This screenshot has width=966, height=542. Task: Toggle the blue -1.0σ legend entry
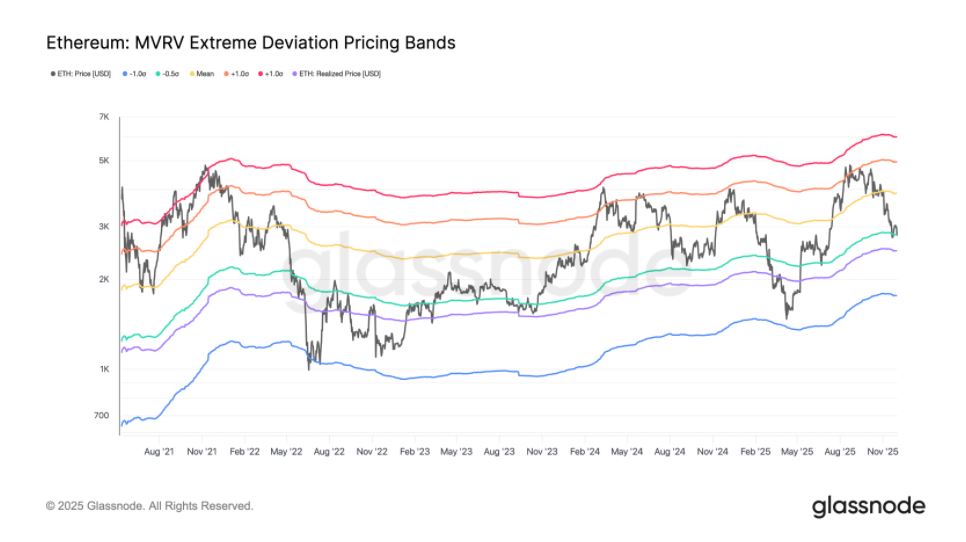(134, 74)
